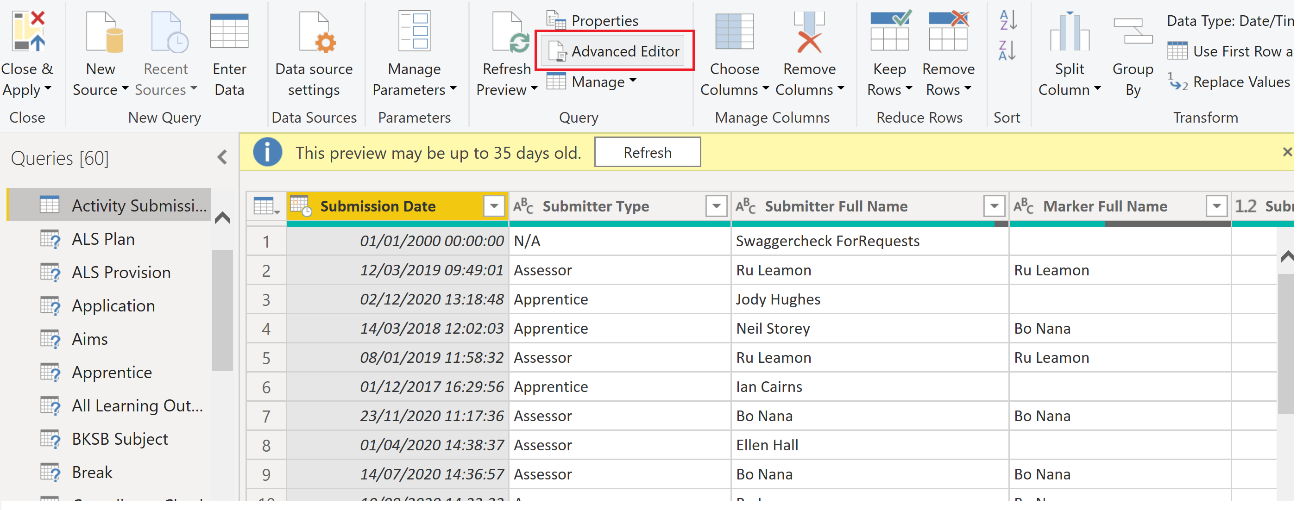Expand the Remove Columns dropdown

[x=840, y=90]
